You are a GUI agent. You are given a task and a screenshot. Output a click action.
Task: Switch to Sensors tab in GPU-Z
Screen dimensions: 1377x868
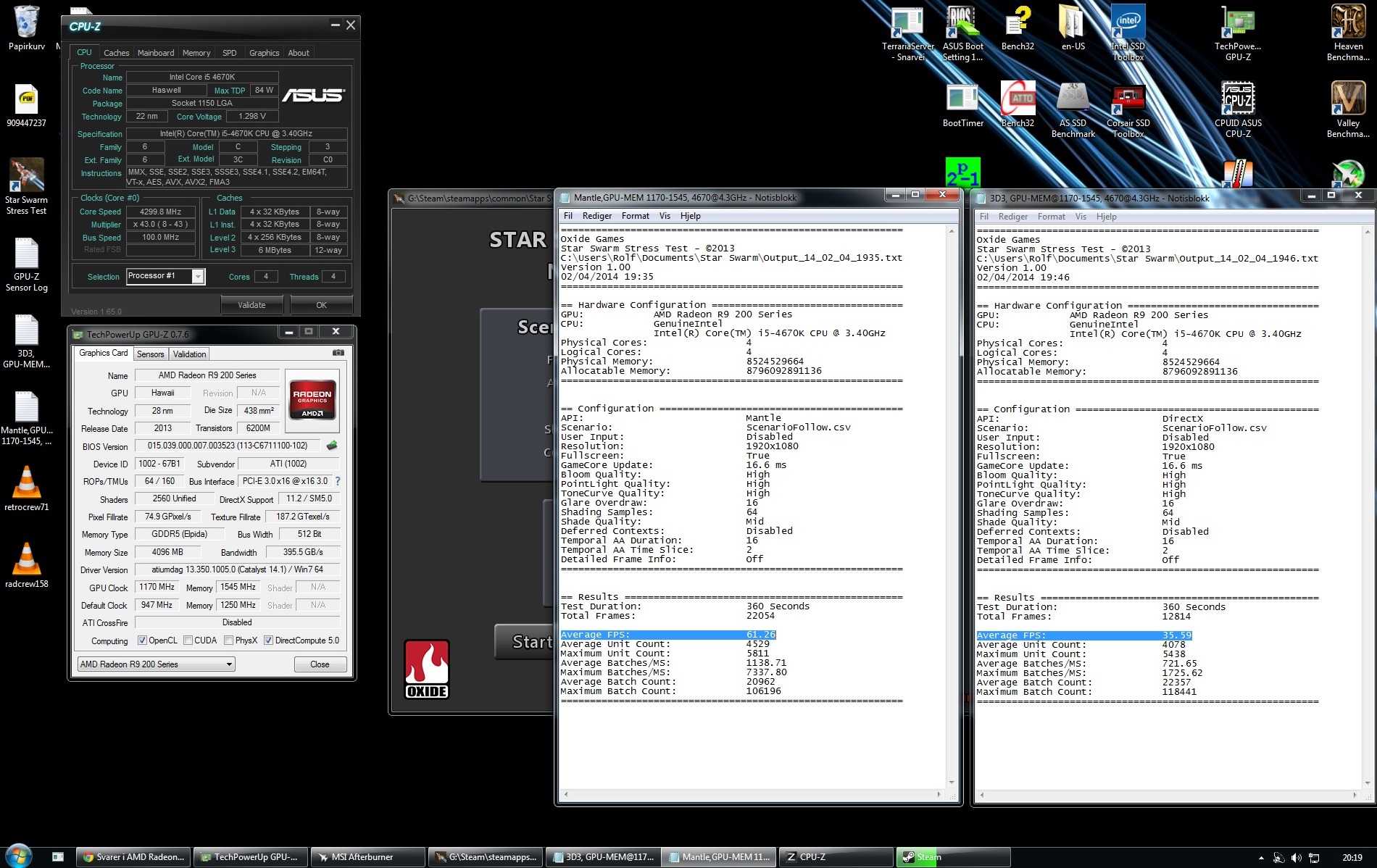pos(151,354)
